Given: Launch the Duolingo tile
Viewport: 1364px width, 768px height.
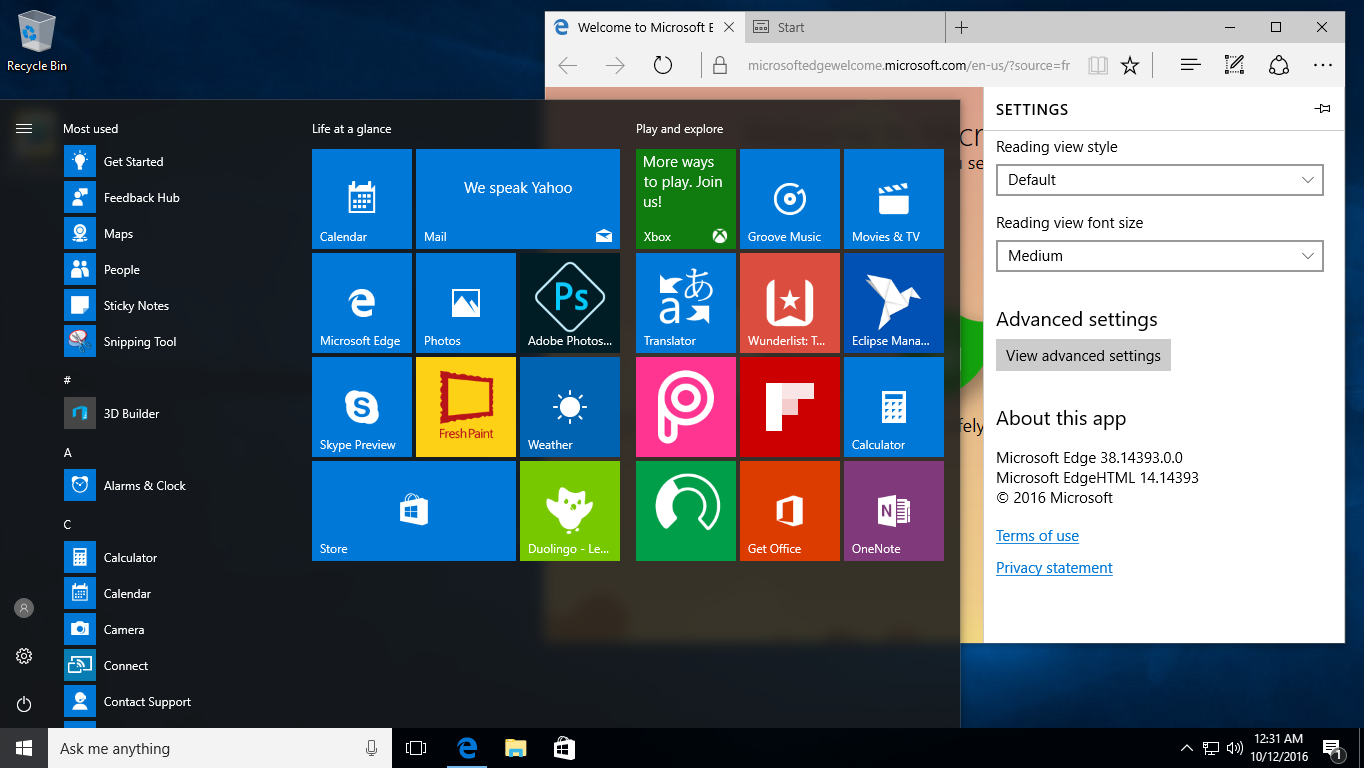Looking at the screenshot, I should pos(570,511).
